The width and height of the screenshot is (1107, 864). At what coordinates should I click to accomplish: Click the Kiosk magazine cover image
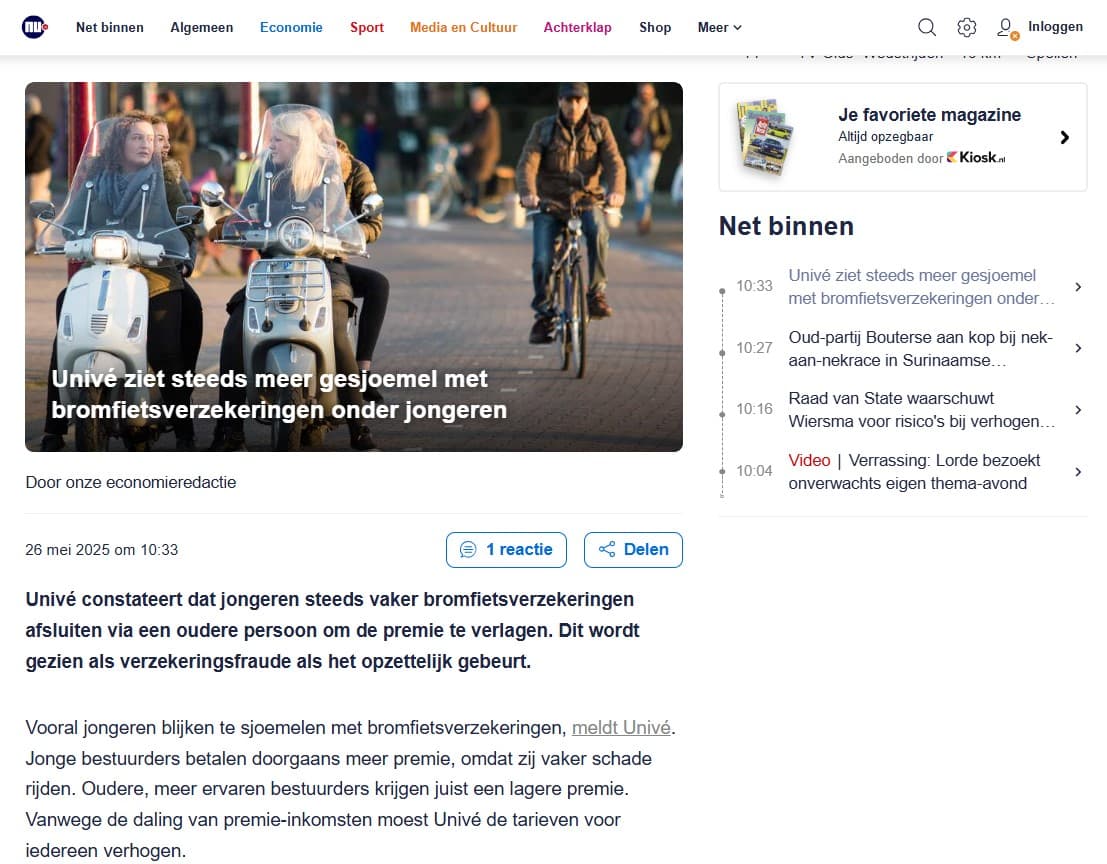coord(766,136)
